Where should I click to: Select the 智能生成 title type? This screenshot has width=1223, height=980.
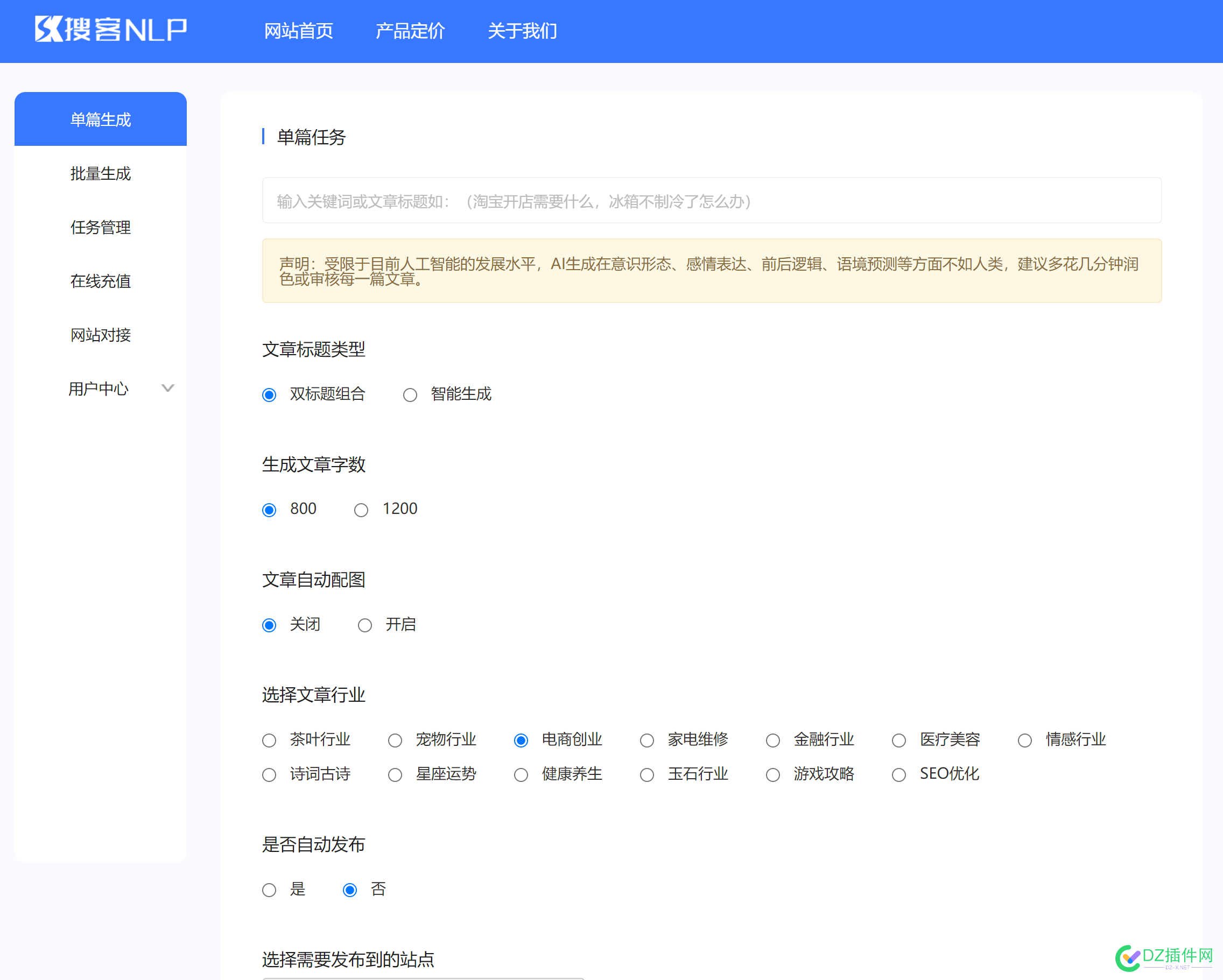tap(410, 394)
